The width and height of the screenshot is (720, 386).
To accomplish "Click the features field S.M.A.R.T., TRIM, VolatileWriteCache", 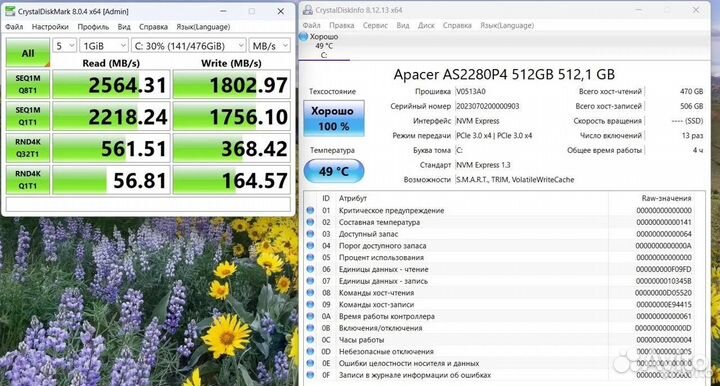I will (x=515, y=179).
